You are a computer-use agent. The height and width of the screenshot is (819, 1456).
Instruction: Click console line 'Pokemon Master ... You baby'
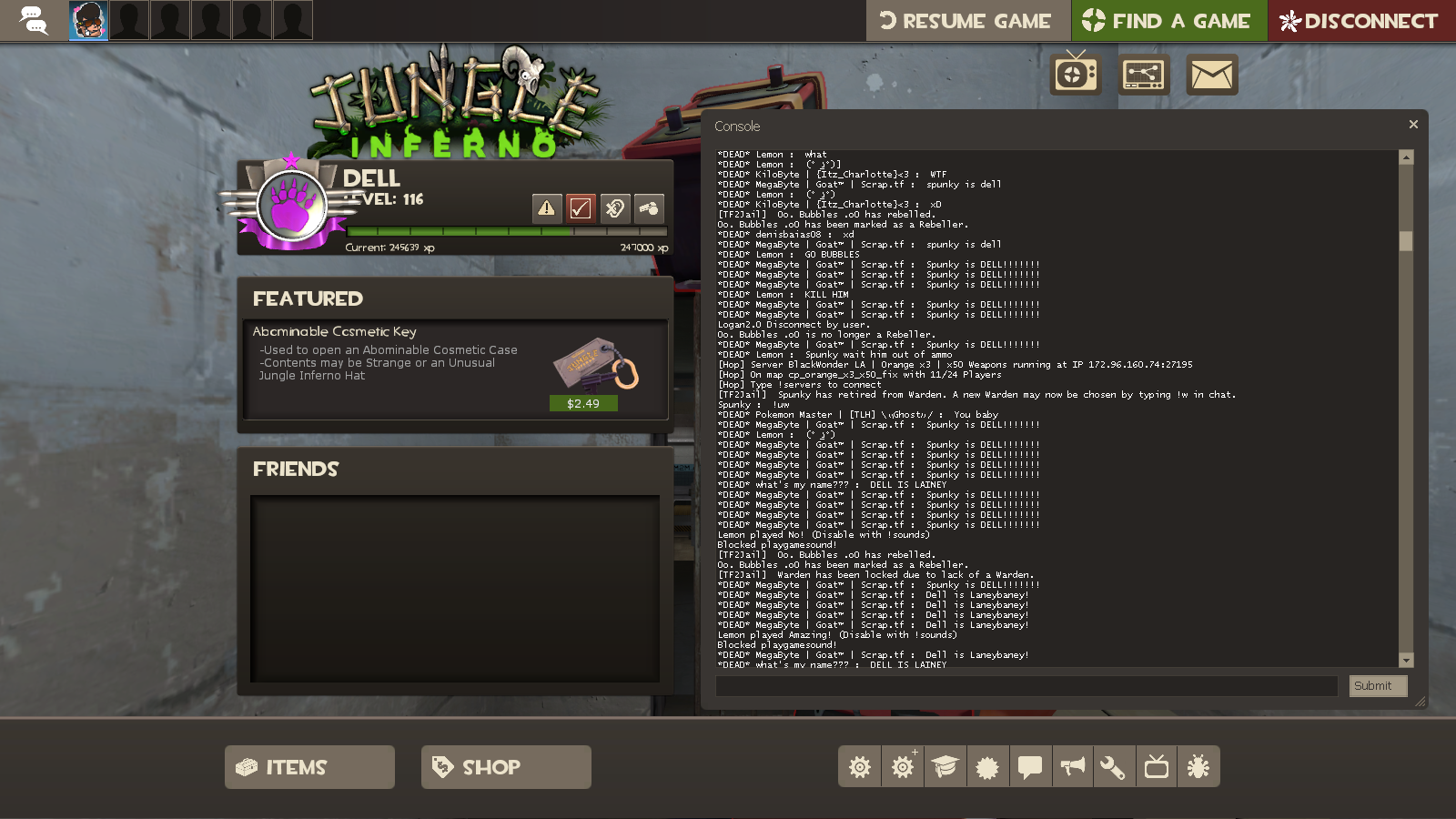click(x=858, y=415)
